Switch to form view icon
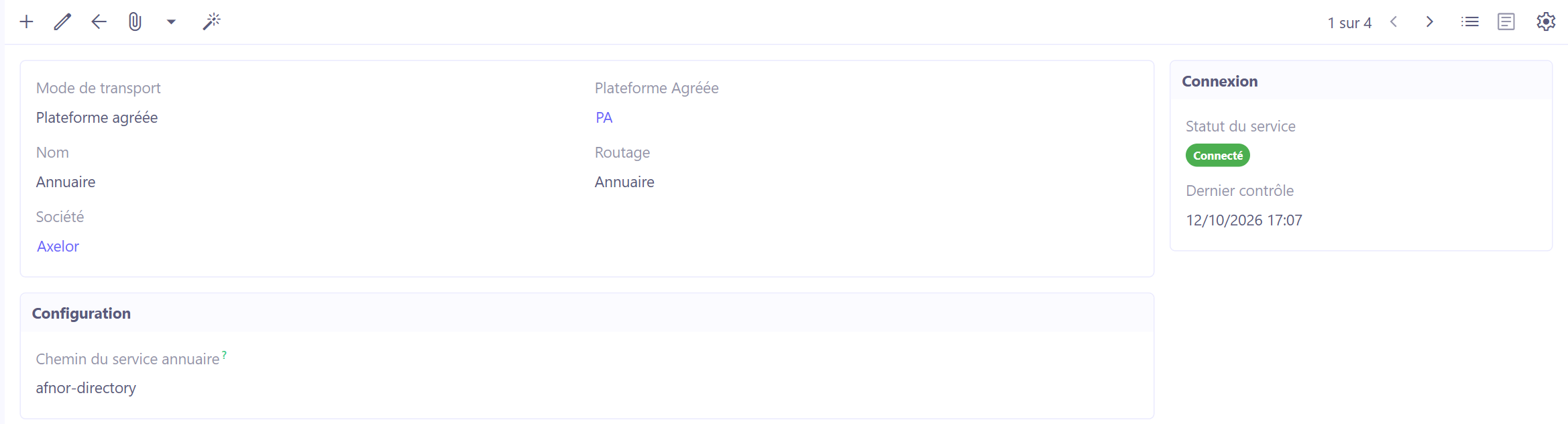The width and height of the screenshot is (1568, 424). 1506,22
